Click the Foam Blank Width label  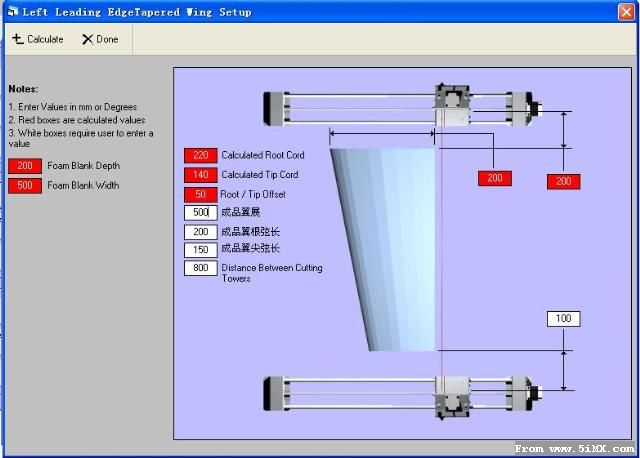coord(83,185)
